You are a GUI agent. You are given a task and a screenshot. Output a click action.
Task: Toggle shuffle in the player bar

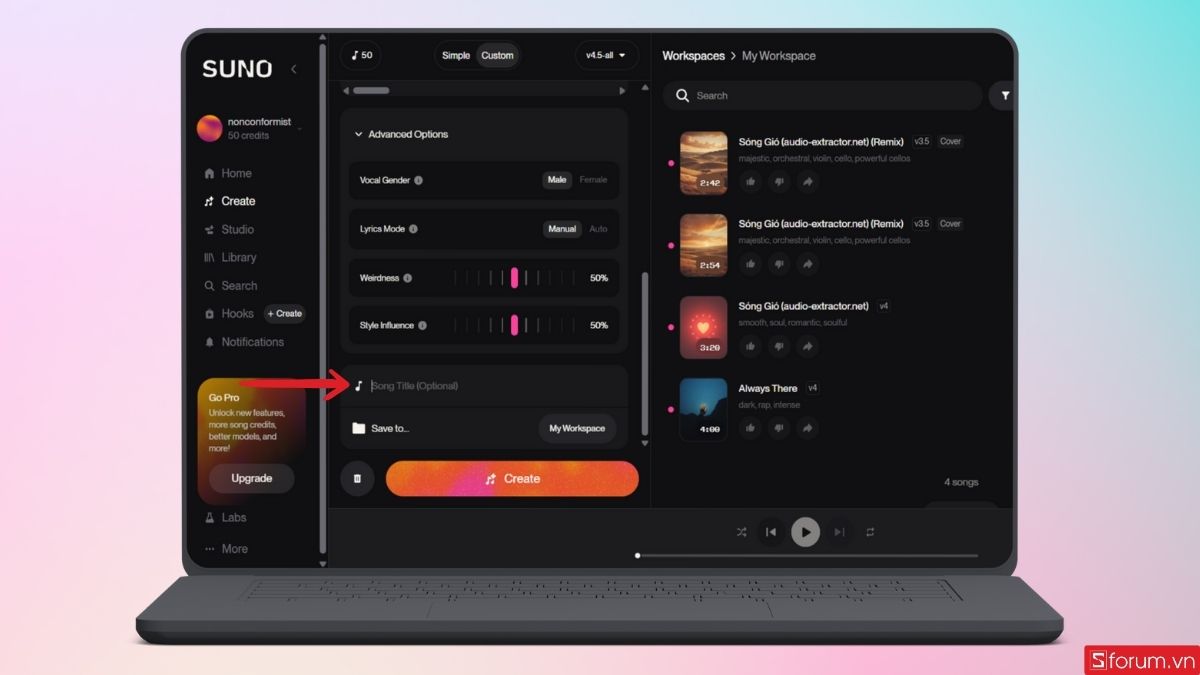tap(741, 532)
